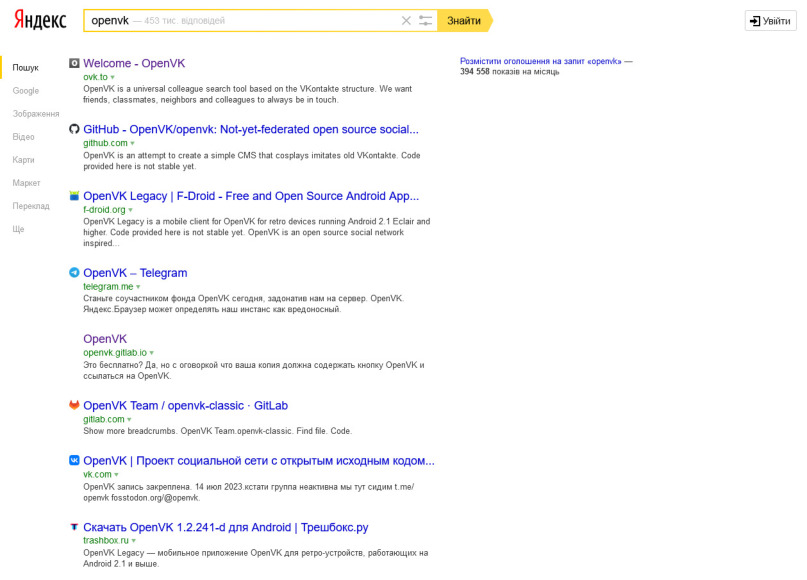Switch to Google search tab

(x=26, y=91)
